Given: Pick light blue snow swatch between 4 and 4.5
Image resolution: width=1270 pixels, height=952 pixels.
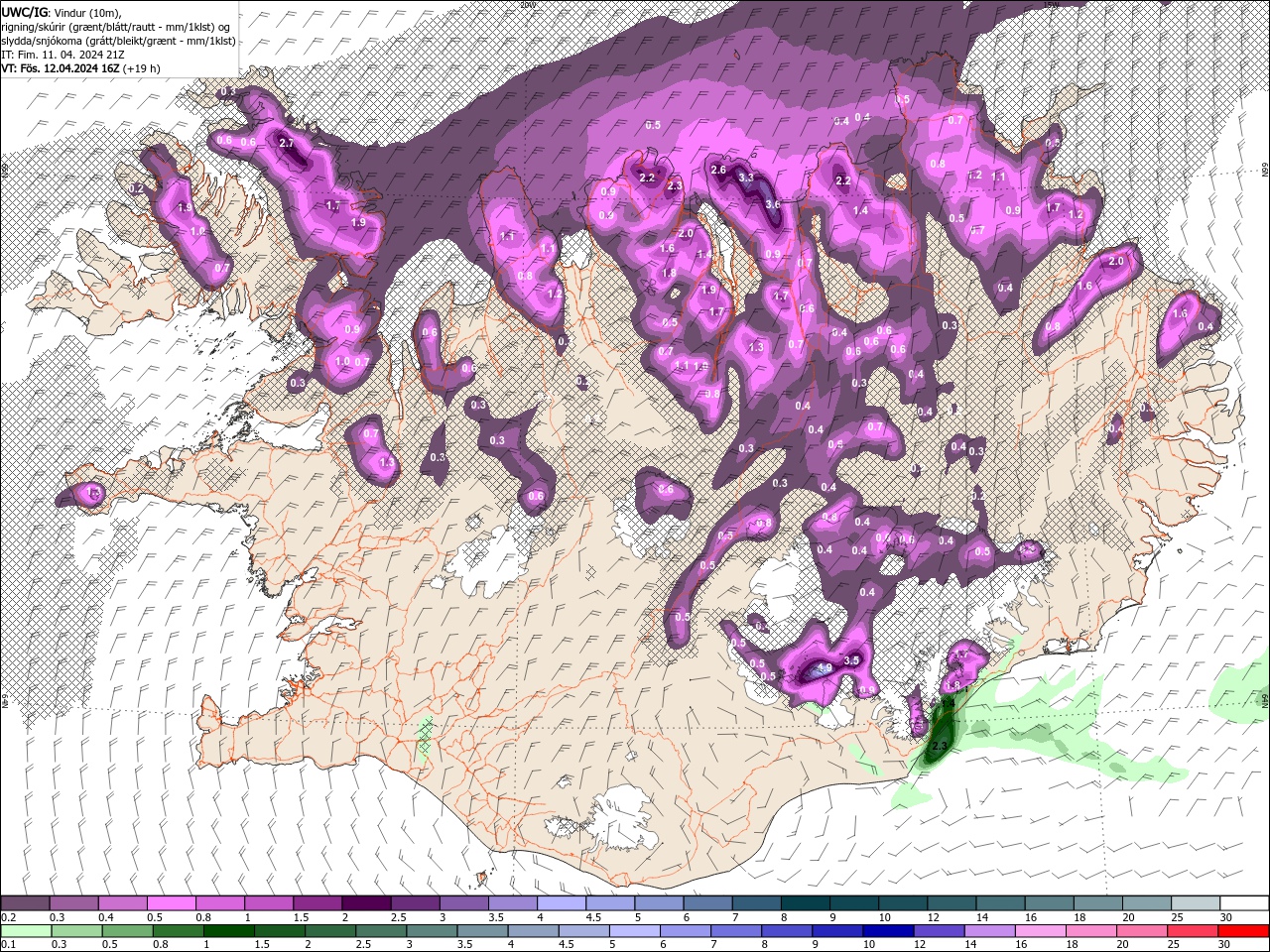Looking at the screenshot, I should coord(562,903).
